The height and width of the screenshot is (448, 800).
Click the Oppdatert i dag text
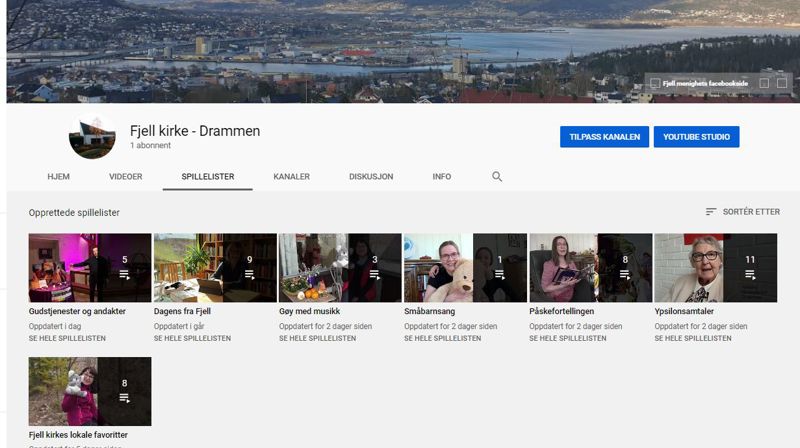pos(55,326)
